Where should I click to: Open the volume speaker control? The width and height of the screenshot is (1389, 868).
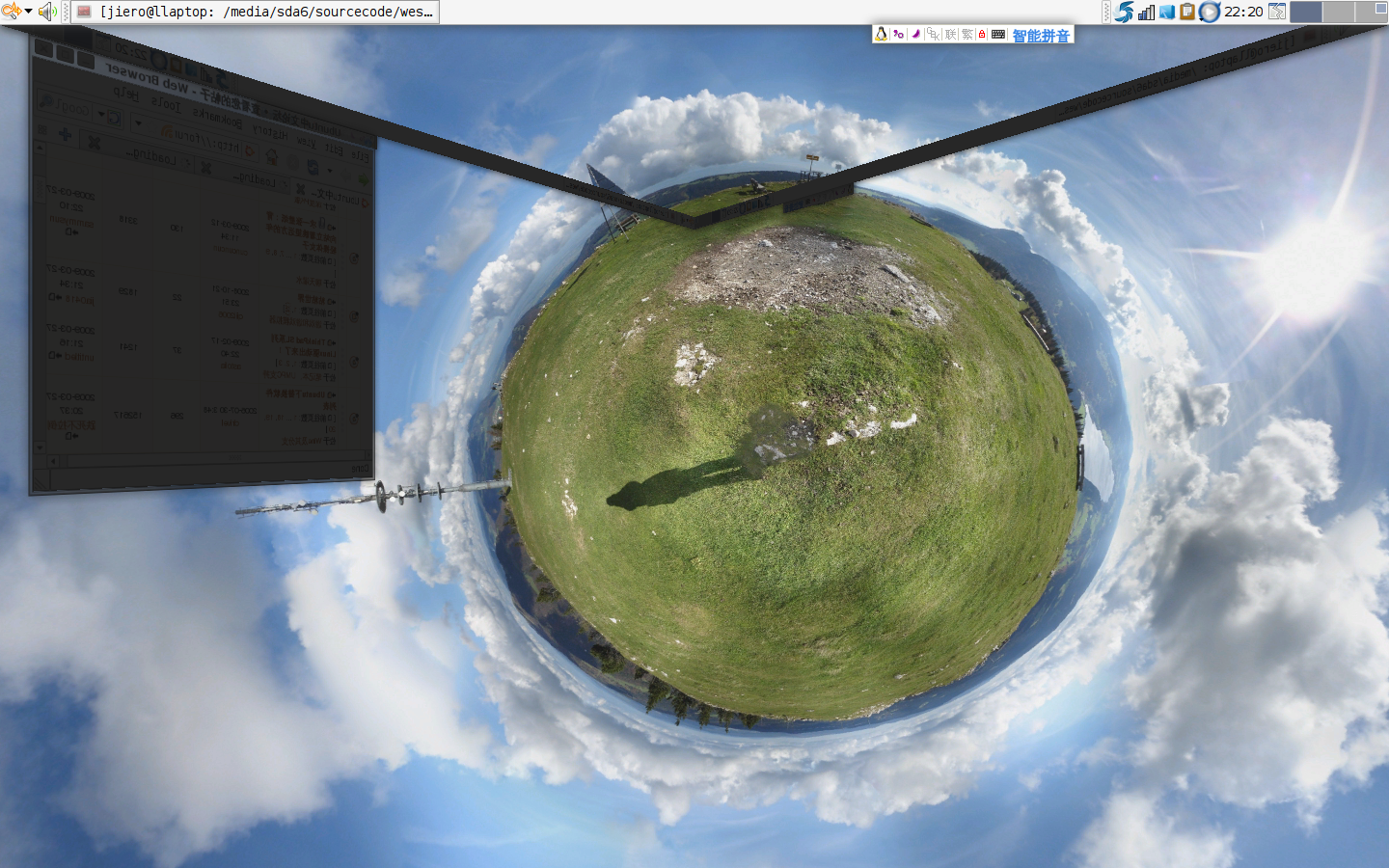click(x=47, y=12)
